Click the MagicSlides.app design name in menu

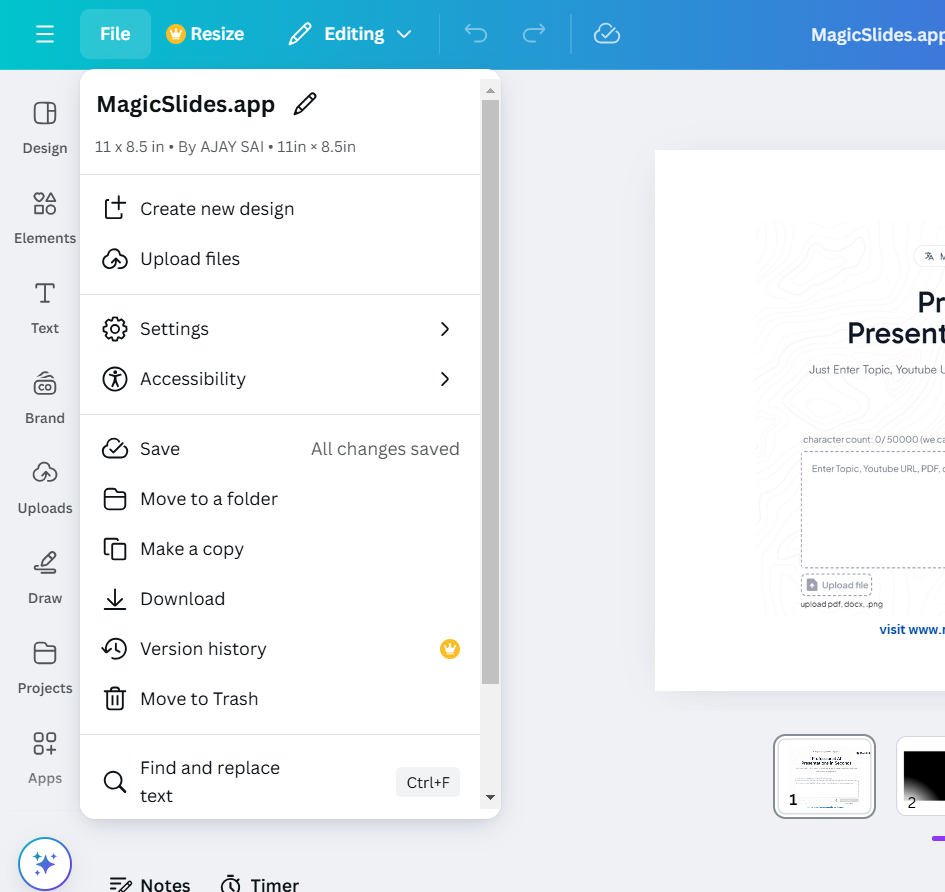(186, 104)
